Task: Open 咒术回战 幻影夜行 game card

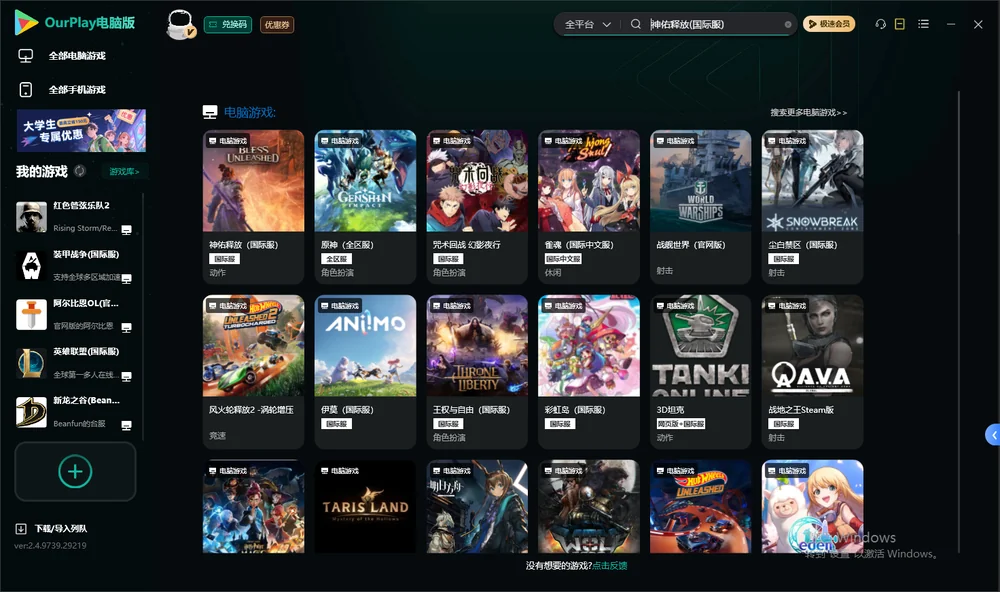Action: click(477, 207)
